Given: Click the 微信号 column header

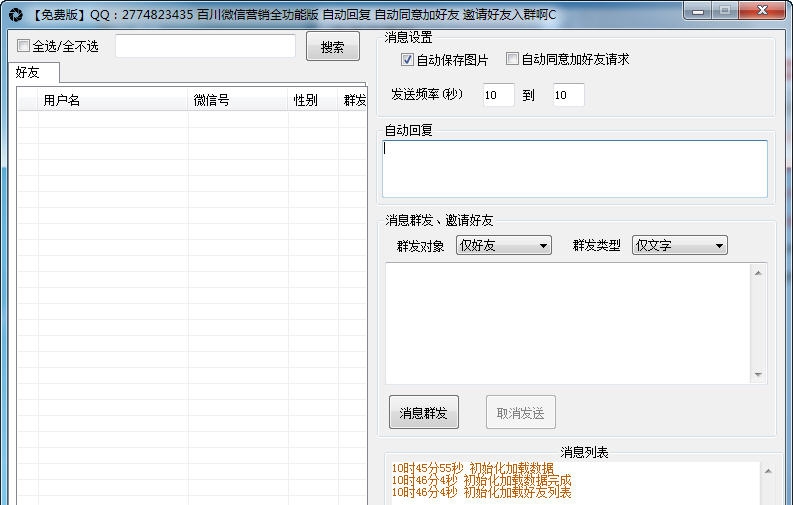Looking at the screenshot, I should [238, 100].
